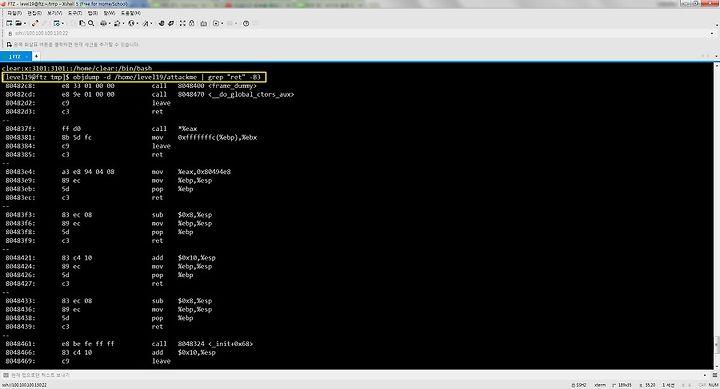Open the dropdown beside the Print icon
Screen dimensions: 720x389
109,23
